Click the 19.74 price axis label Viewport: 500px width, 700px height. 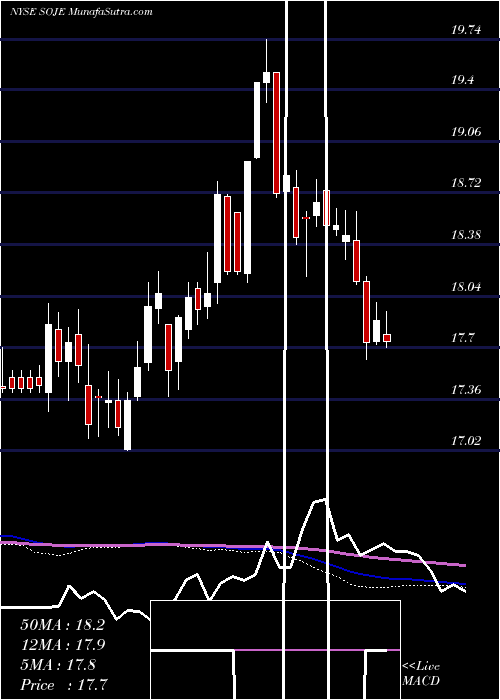click(x=466, y=30)
